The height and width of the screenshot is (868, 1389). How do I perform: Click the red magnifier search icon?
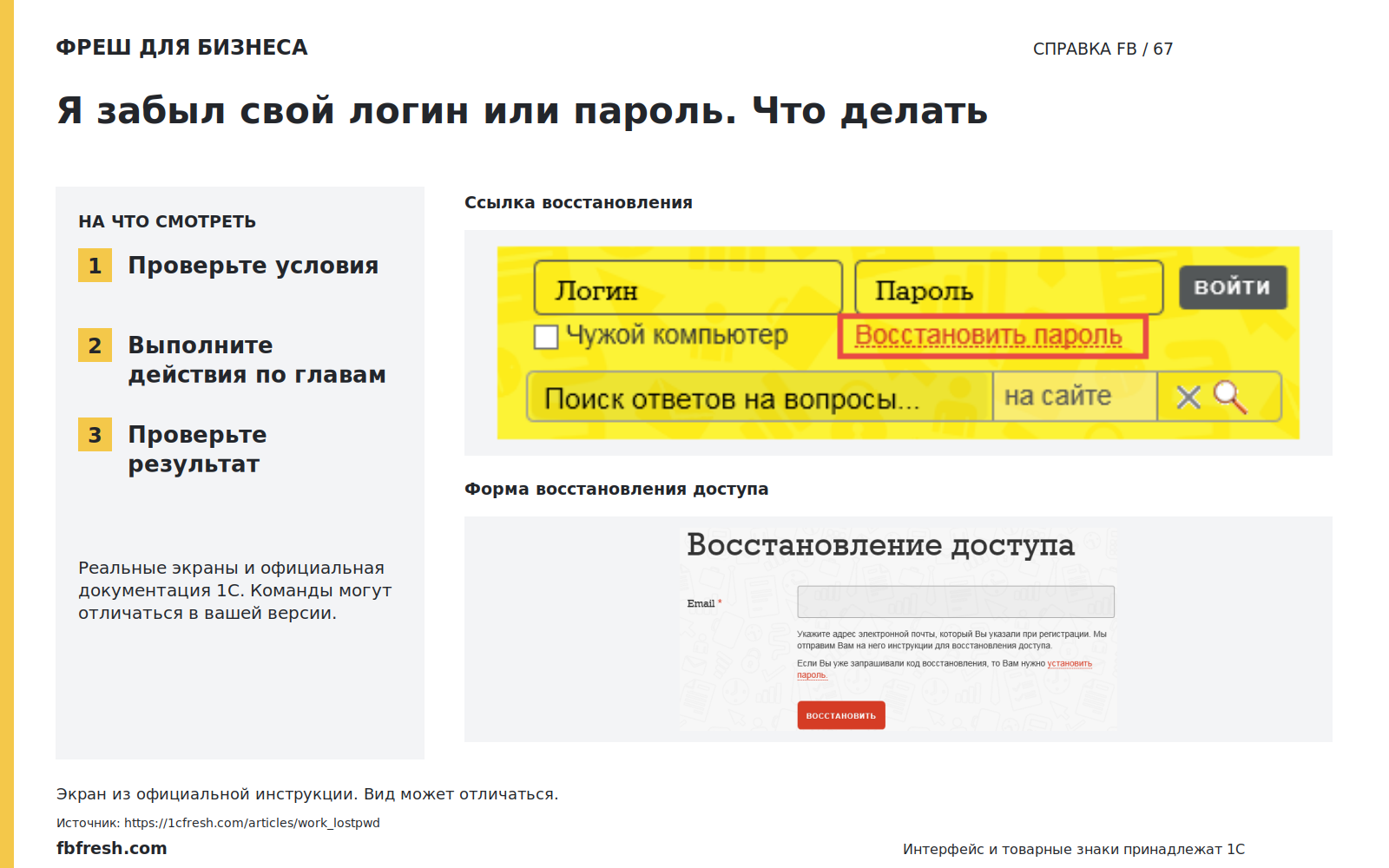[1230, 398]
